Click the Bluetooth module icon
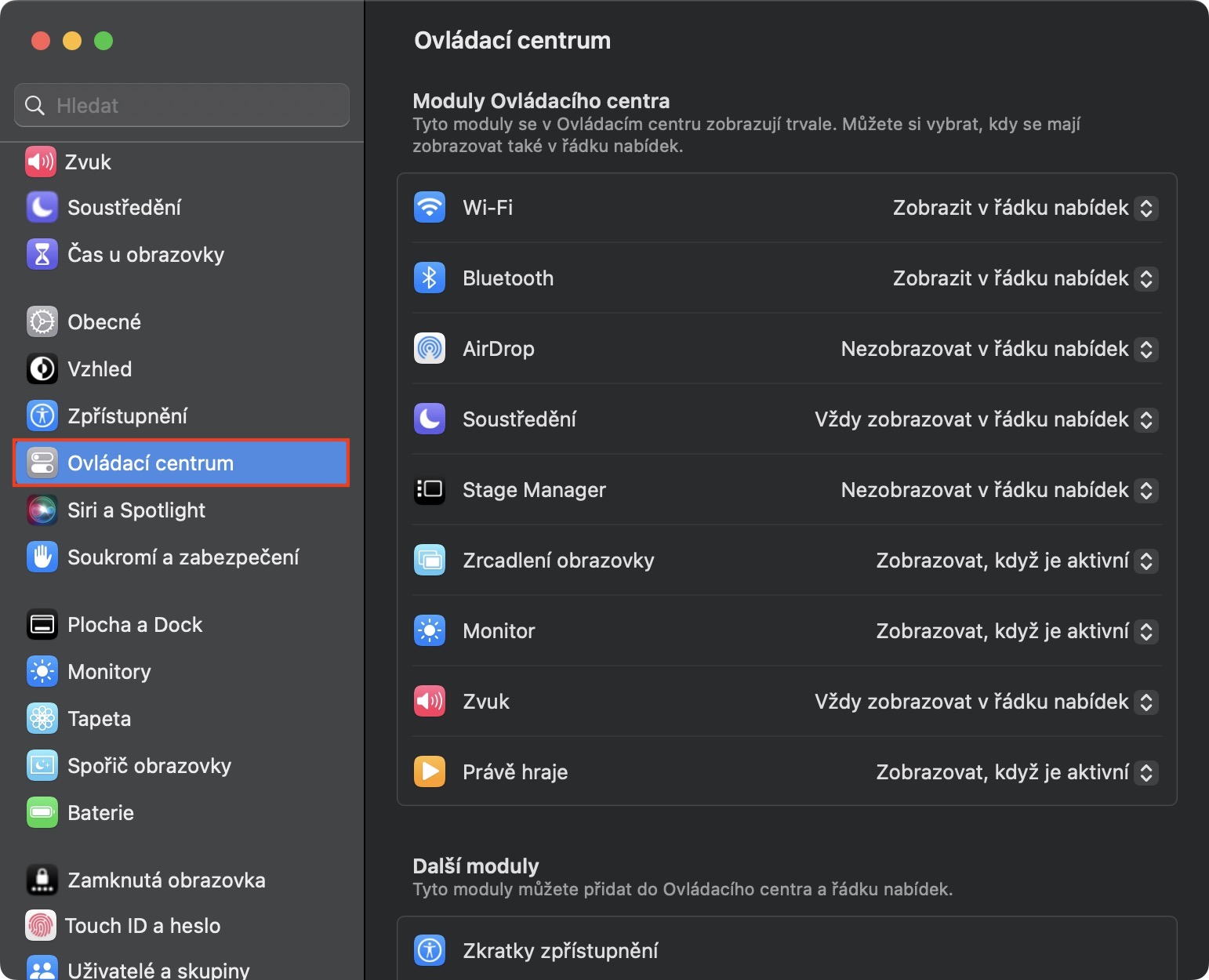The width and height of the screenshot is (1209, 980). coord(430,278)
